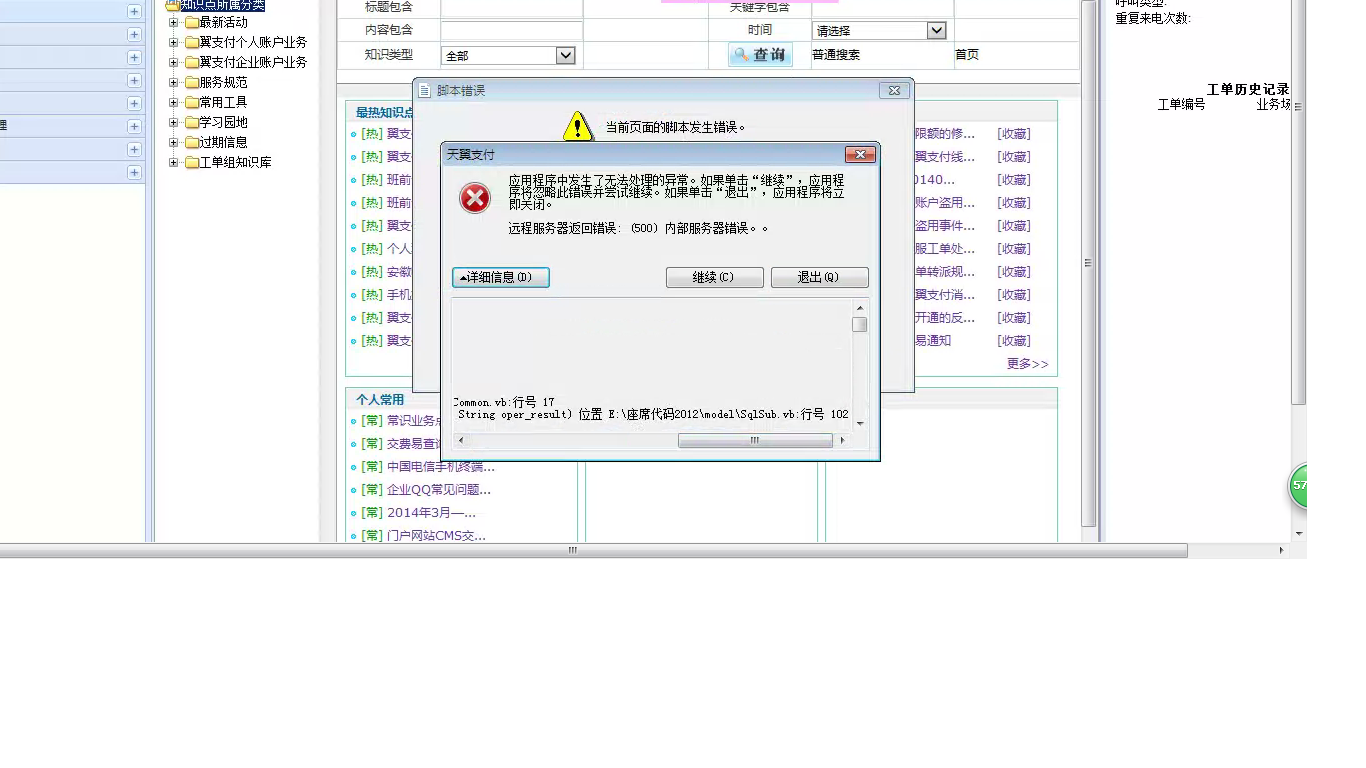
Task: Open the 盗用事件… article link
Action: [945, 226]
